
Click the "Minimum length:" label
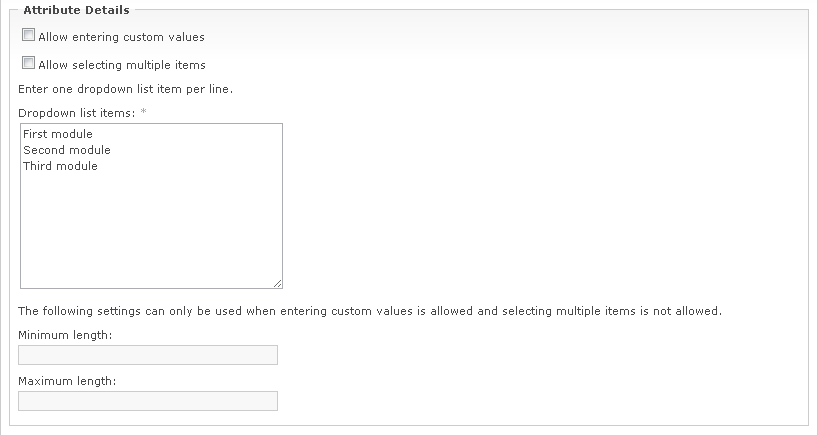pos(65,334)
